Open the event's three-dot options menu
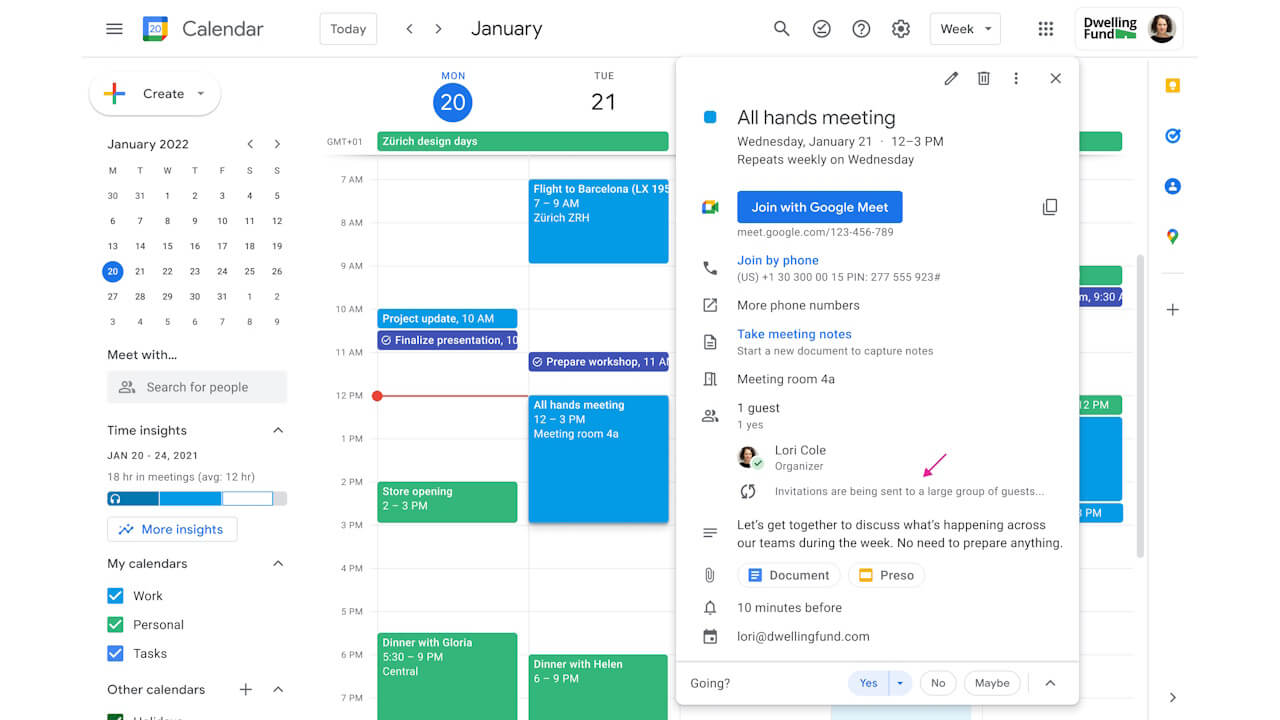The width and height of the screenshot is (1280, 720). point(1016,77)
